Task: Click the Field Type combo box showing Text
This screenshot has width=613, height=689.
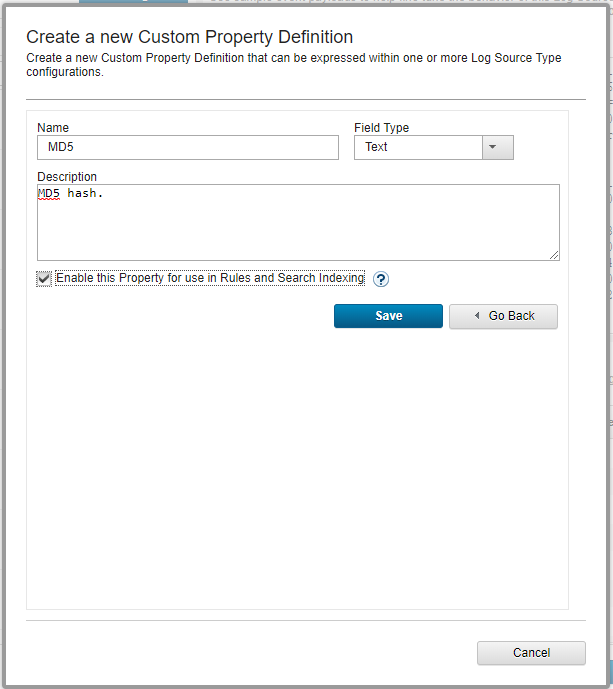Action: pyautogui.click(x=419, y=147)
